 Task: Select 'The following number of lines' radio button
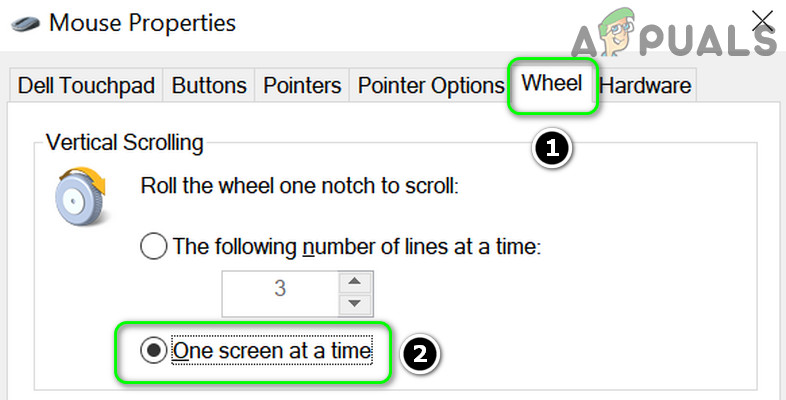click(154, 245)
